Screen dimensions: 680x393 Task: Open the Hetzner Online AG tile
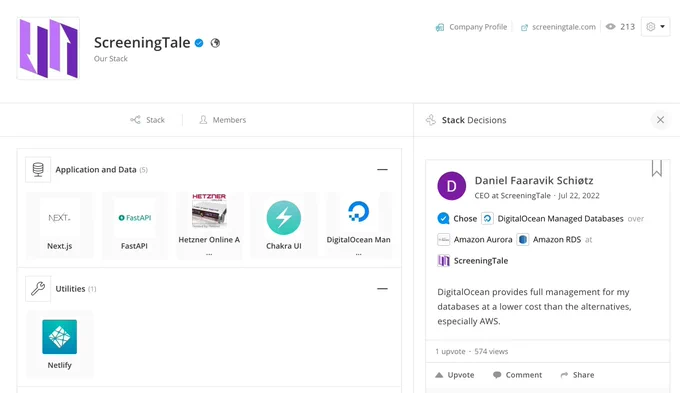tap(209, 226)
